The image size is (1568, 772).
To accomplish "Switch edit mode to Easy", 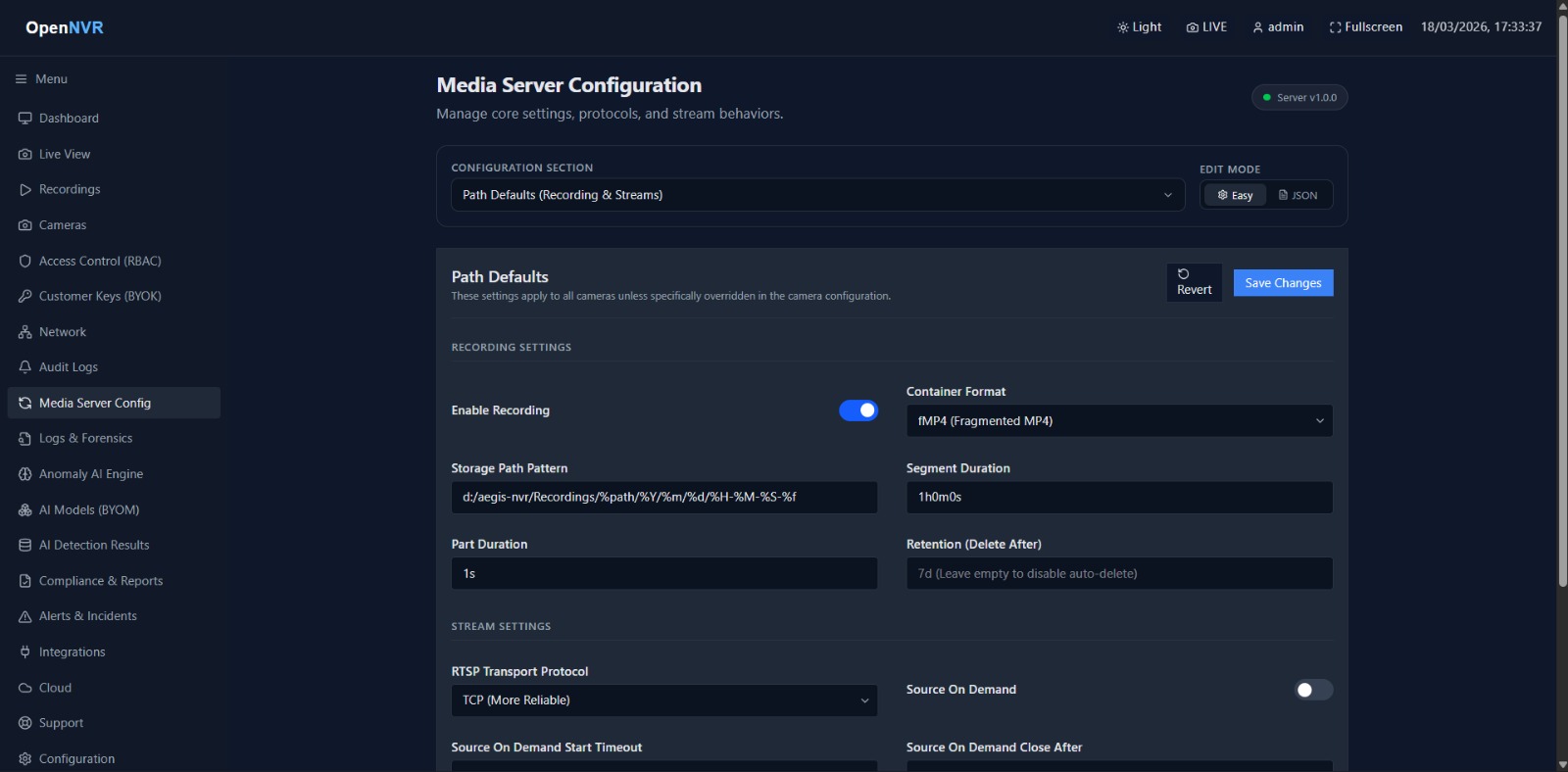I will (1235, 196).
